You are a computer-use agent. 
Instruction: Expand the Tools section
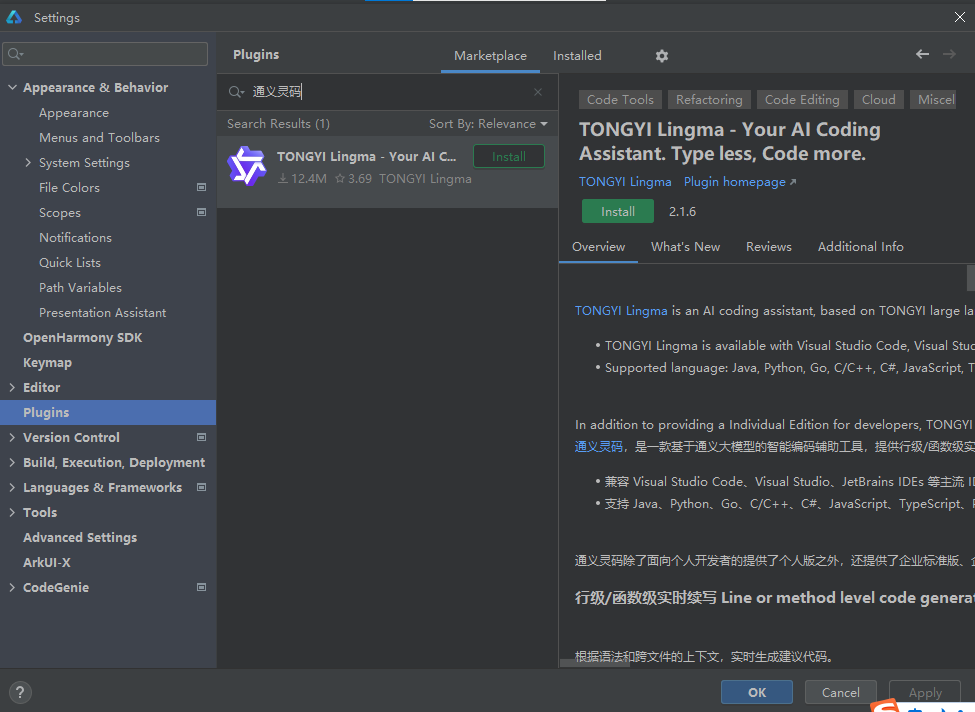[x=12, y=512]
